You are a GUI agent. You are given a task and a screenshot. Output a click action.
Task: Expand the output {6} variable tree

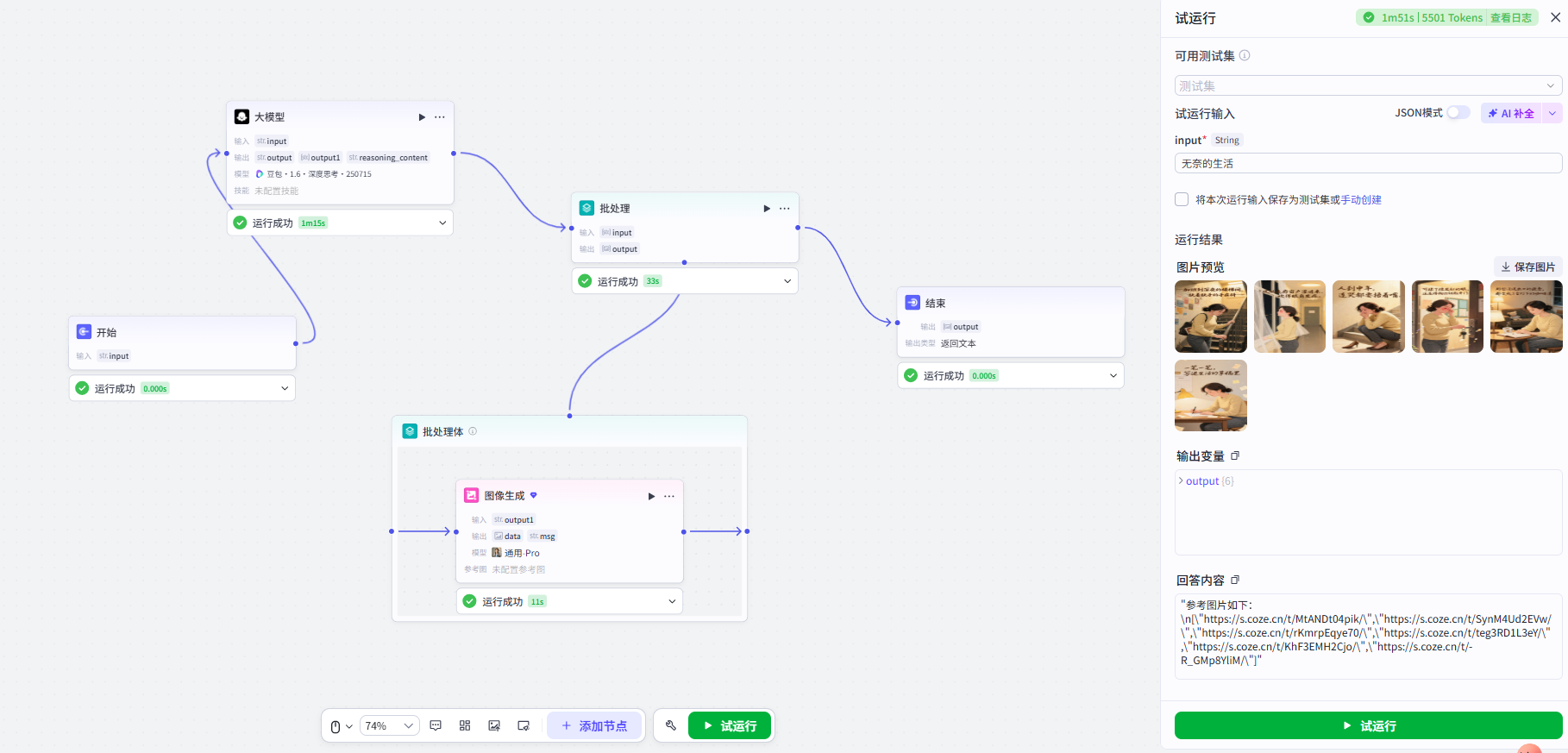[1181, 481]
